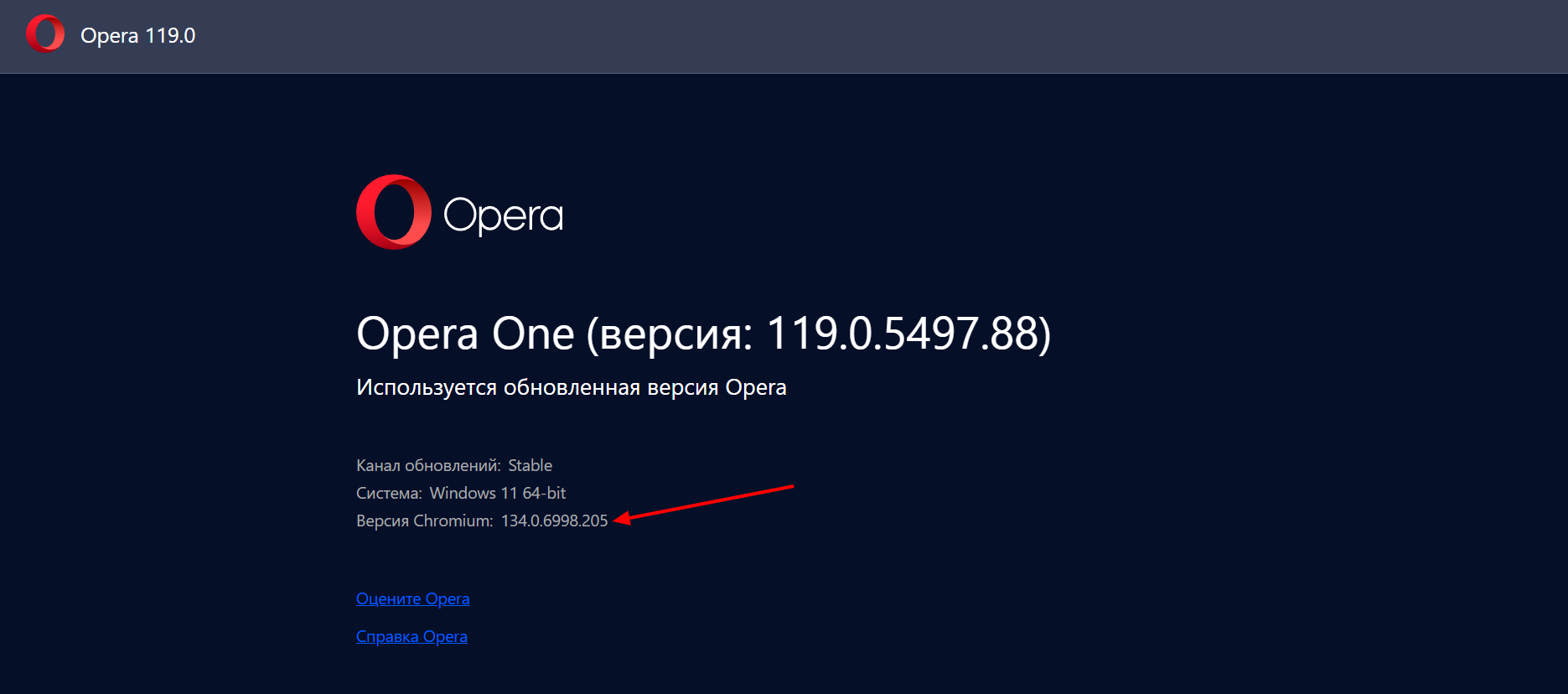Click the Канал обновлений: Stable line
The height and width of the screenshot is (694, 1568).
[454, 465]
